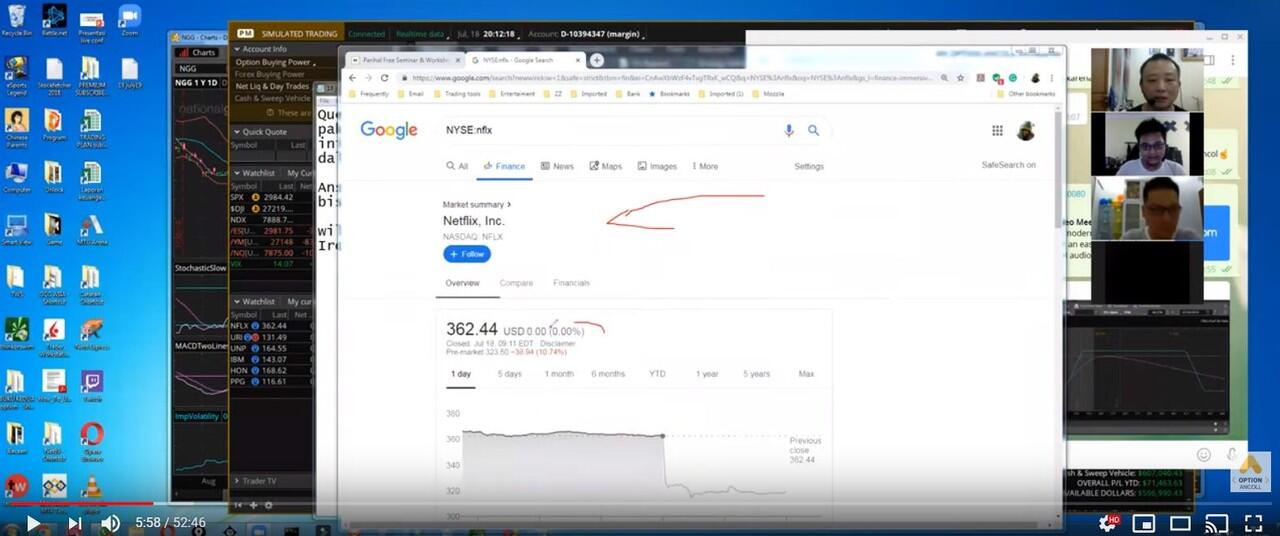Image resolution: width=1280 pixels, height=536 pixels.
Task: Enter full screen mode
Action: click(1253, 523)
